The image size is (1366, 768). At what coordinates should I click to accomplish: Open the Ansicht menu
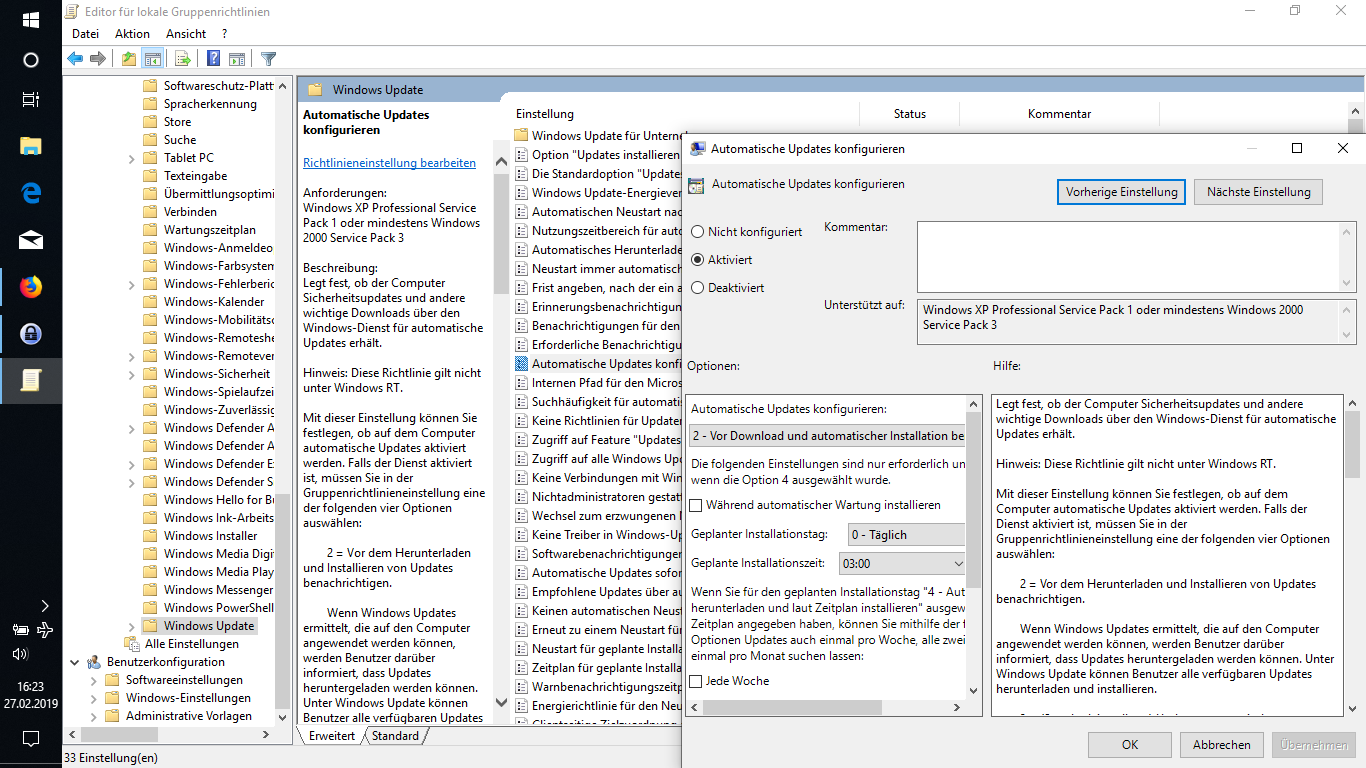tap(185, 34)
